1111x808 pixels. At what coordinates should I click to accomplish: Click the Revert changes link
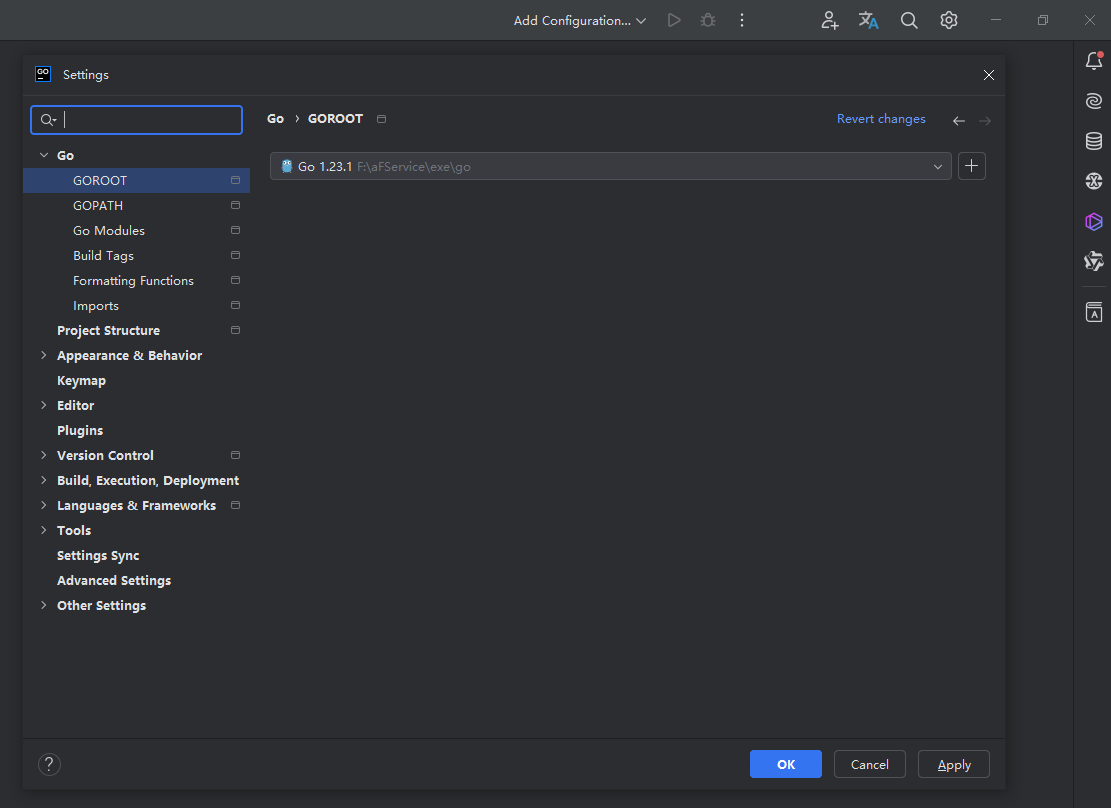[x=881, y=119]
